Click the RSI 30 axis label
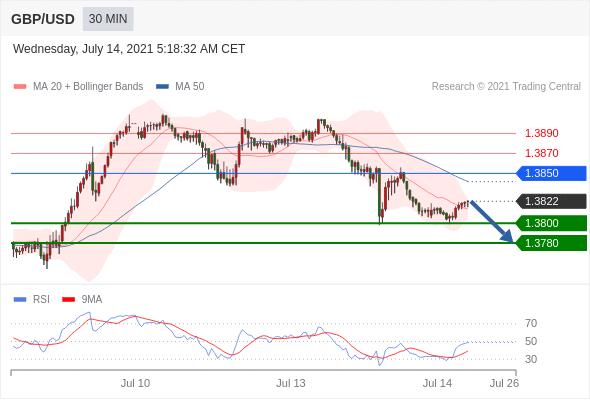This screenshot has width=590, height=400. click(x=531, y=359)
